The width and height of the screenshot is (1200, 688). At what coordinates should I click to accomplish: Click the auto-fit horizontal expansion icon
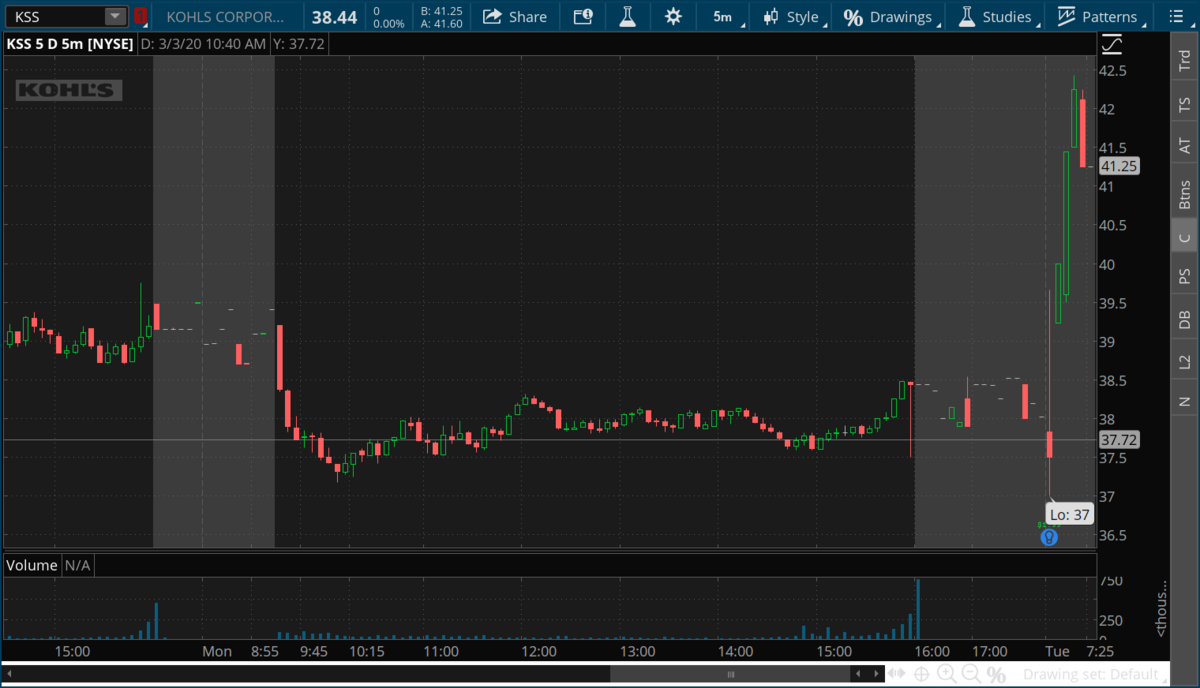[x=894, y=675]
